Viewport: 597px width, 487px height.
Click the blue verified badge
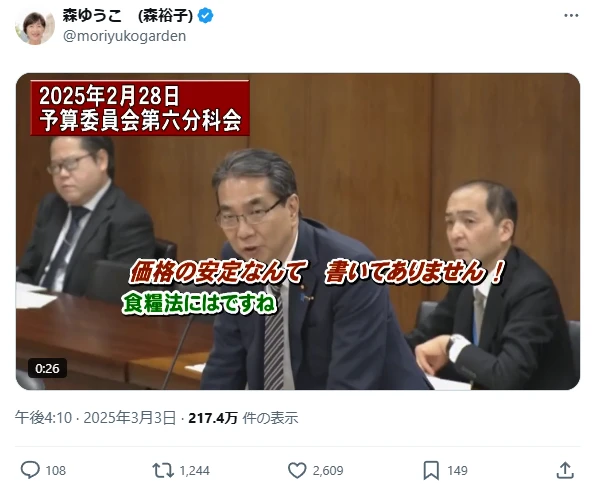pos(206,16)
